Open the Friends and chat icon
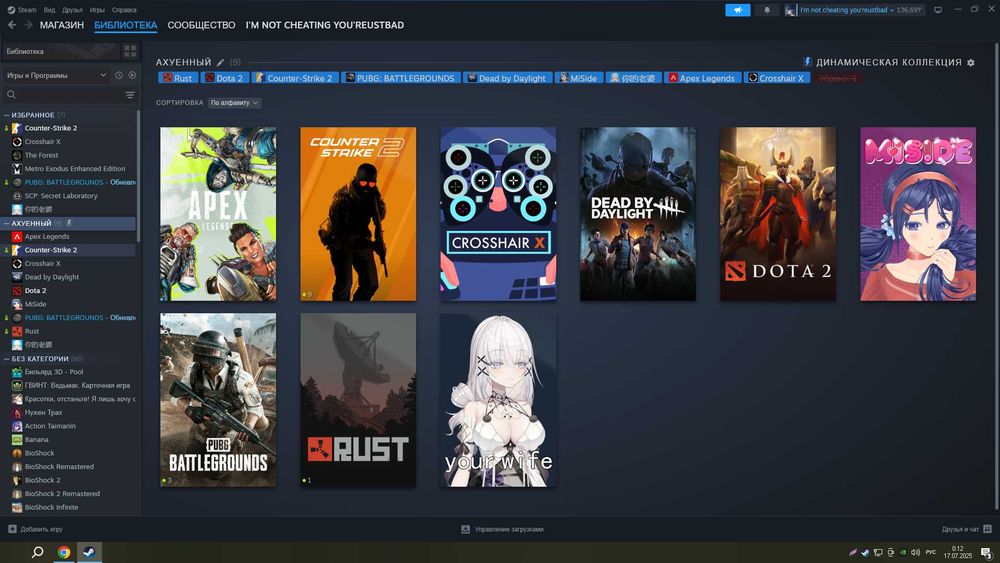 (x=987, y=529)
